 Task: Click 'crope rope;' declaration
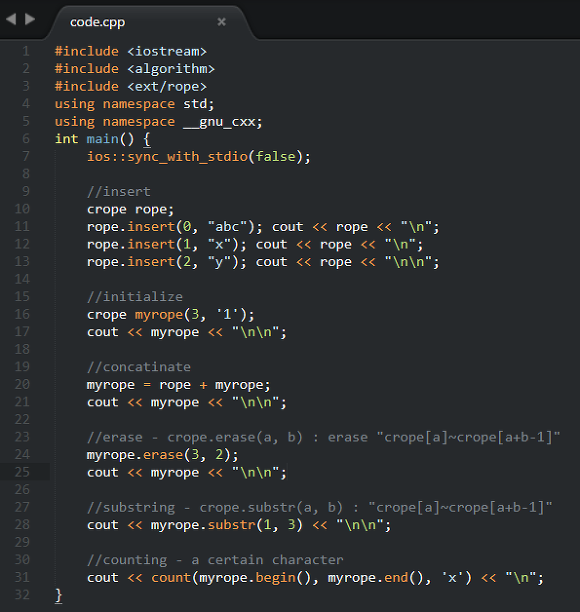130,210
